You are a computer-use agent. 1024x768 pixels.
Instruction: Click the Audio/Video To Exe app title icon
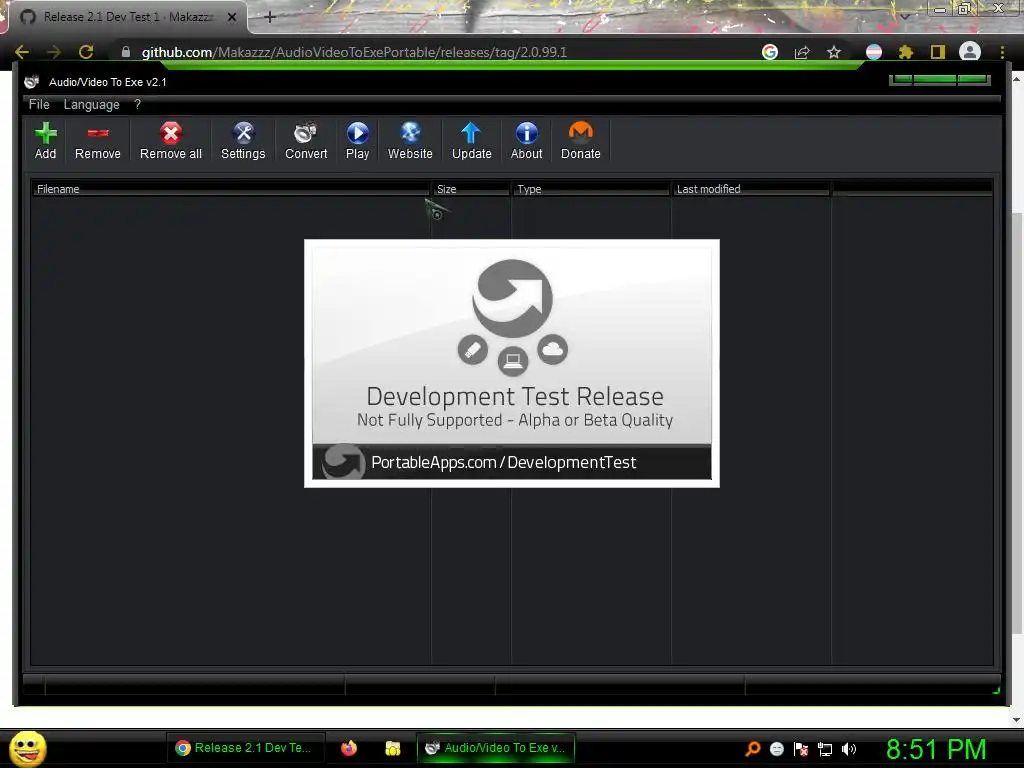coord(31,82)
